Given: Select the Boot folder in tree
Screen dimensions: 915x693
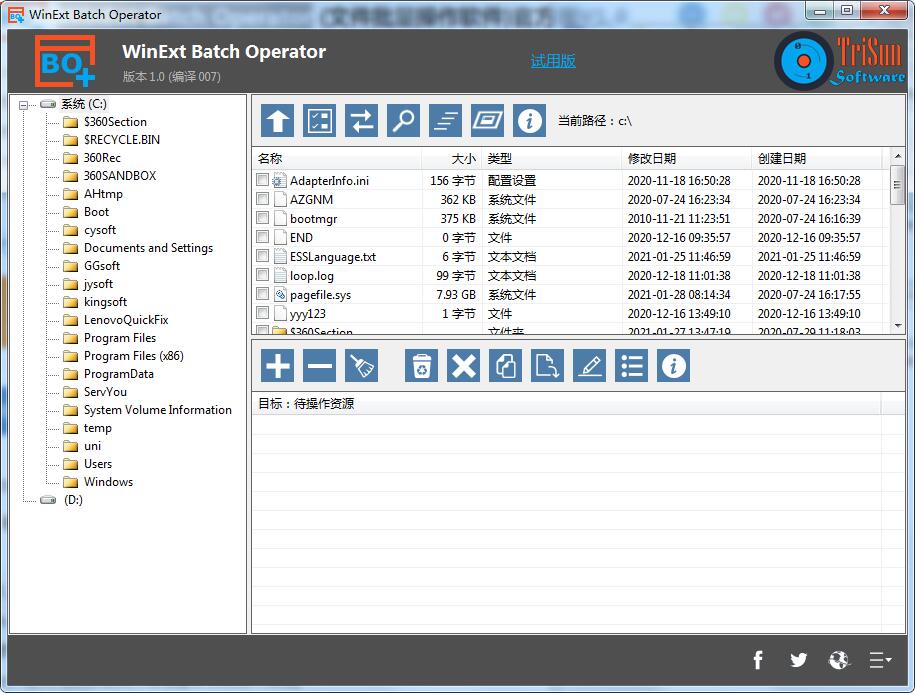Looking at the screenshot, I should point(96,212).
